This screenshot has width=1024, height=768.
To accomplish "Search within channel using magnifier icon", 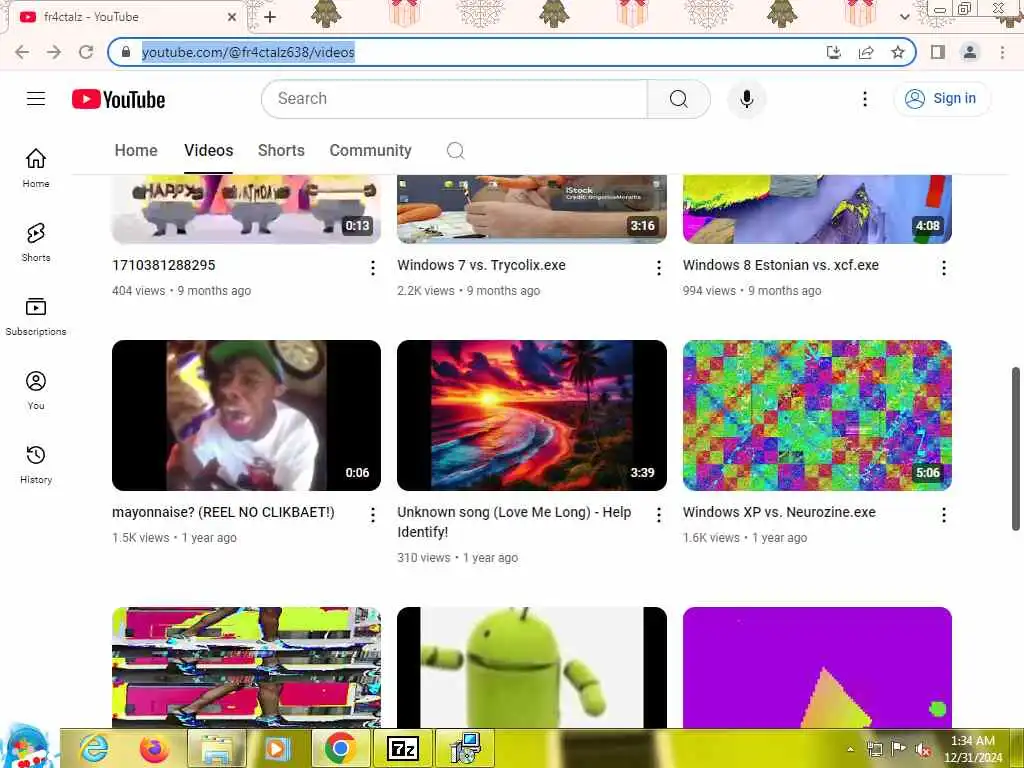I will pos(455,151).
